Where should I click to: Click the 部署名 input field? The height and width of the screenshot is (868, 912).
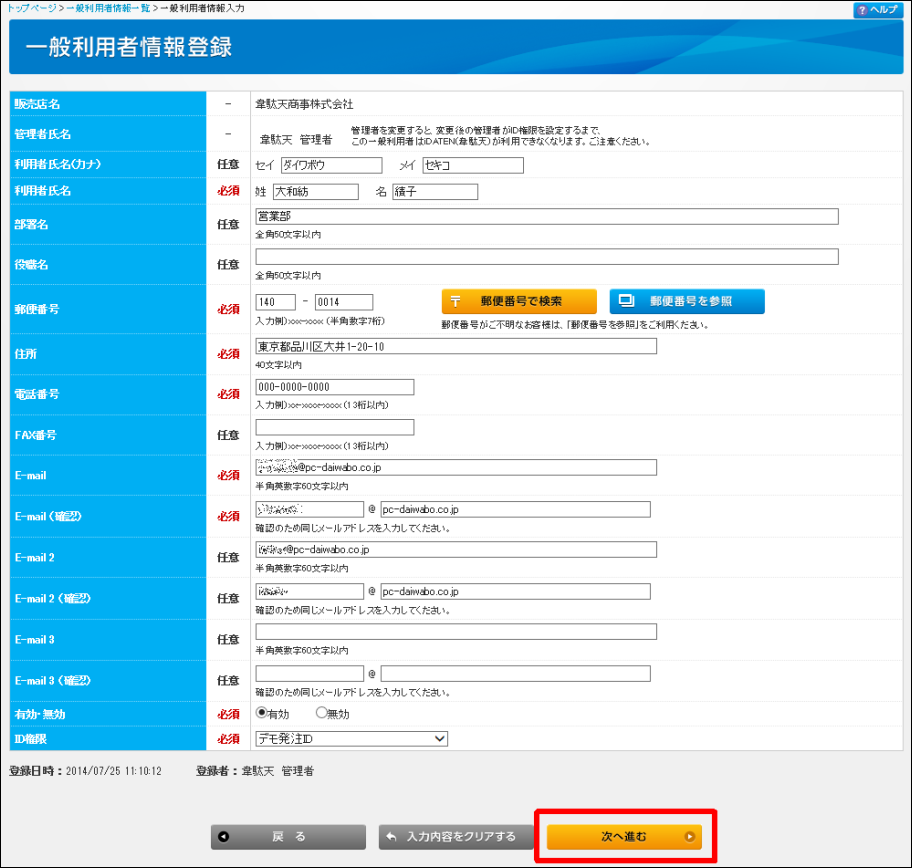(x=546, y=217)
